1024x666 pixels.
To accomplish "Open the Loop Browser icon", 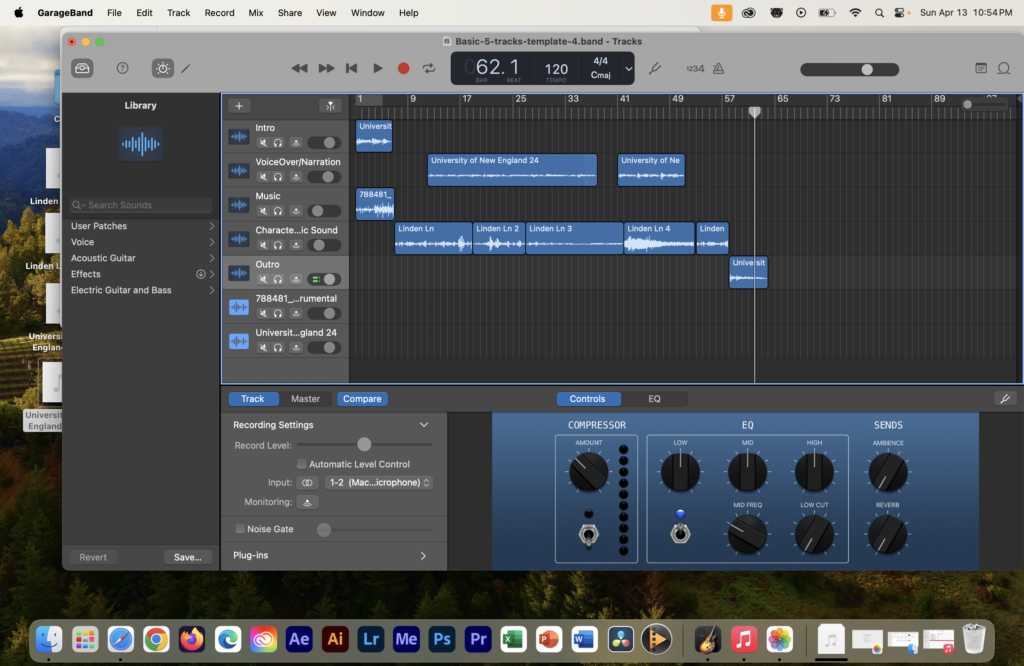I will click(1004, 68).
